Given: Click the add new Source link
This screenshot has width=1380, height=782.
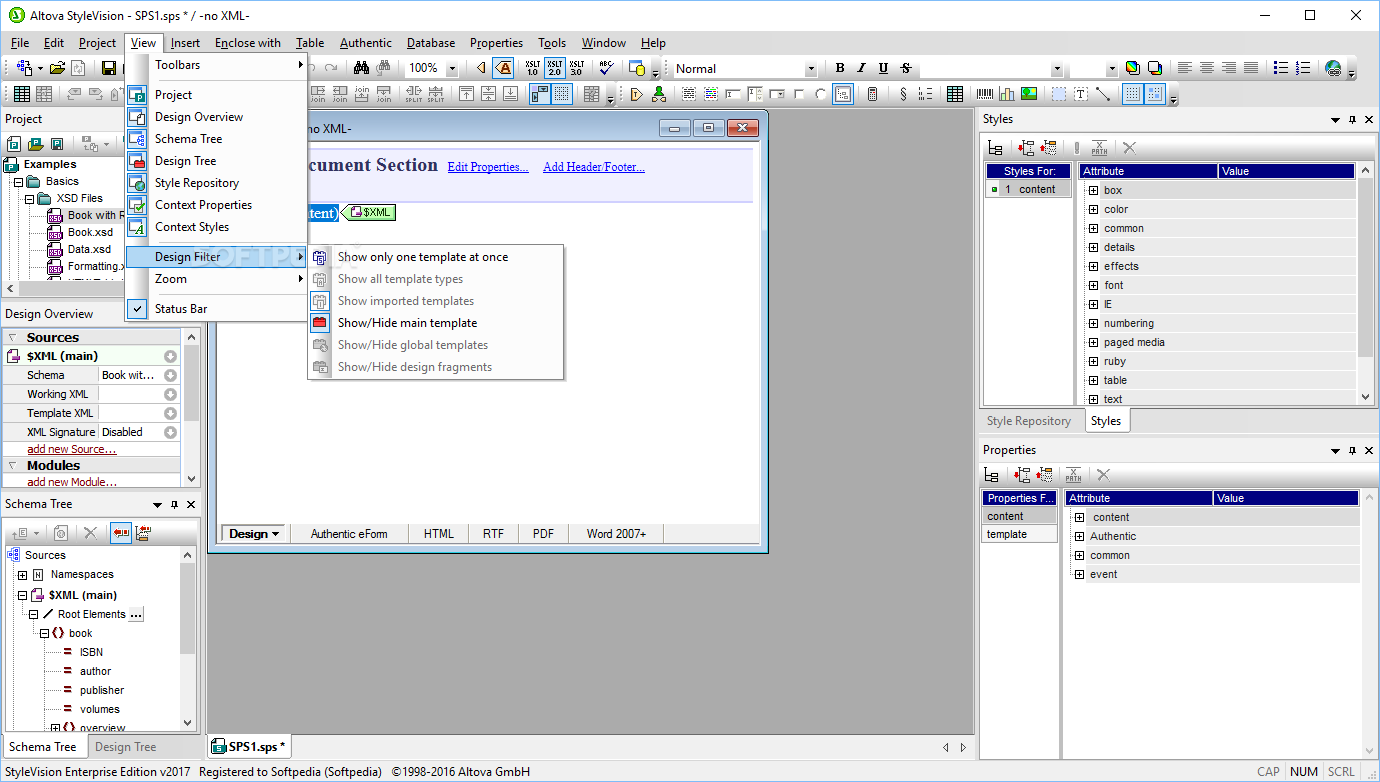Looking at the screenshot, I should 71,449.
